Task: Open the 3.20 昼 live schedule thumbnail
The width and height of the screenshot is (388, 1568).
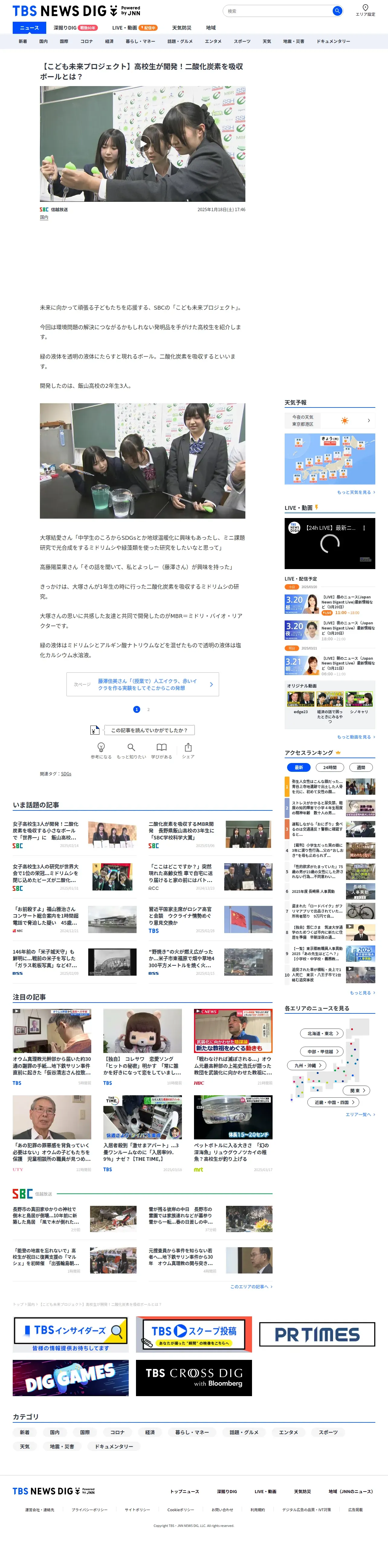Action: pyautogui.click(x=302, y=604)
